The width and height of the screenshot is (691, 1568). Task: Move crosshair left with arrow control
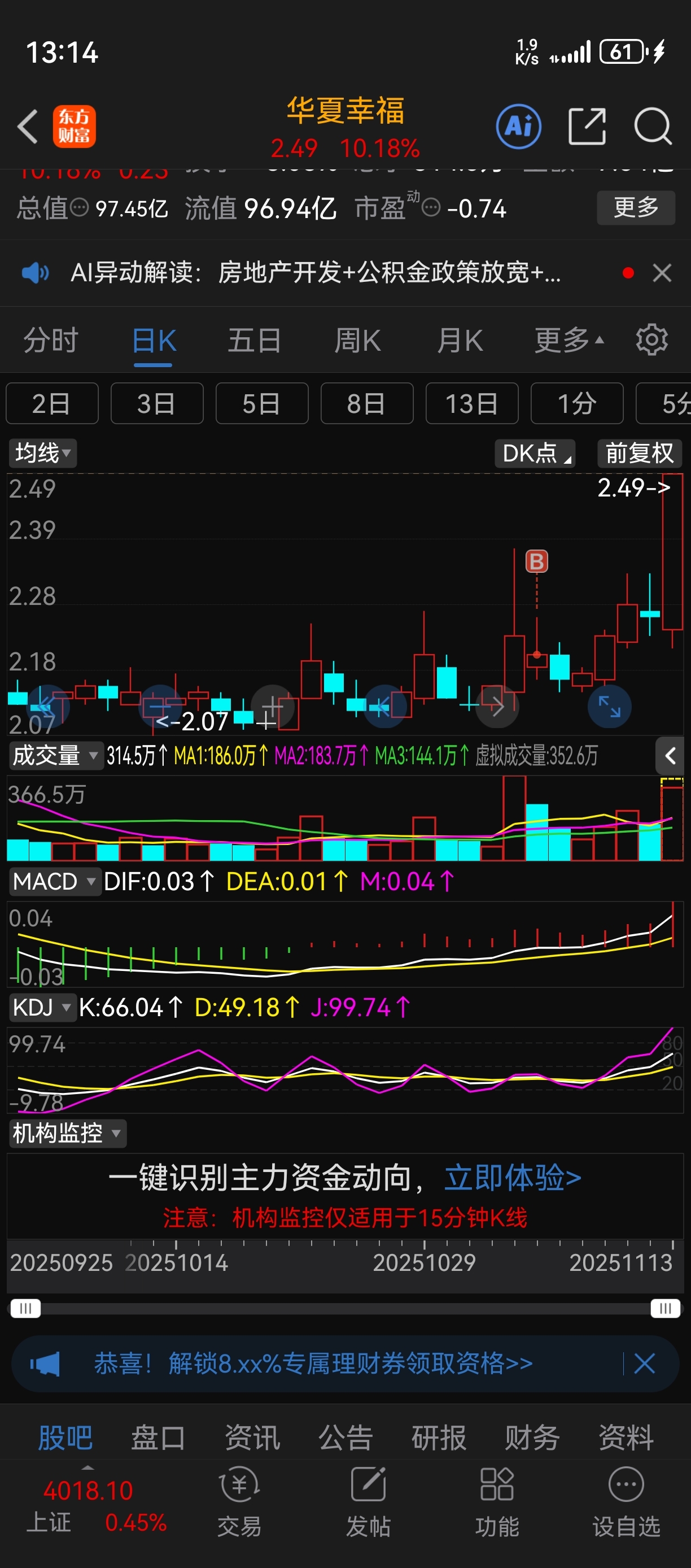[x=385, y=706]
